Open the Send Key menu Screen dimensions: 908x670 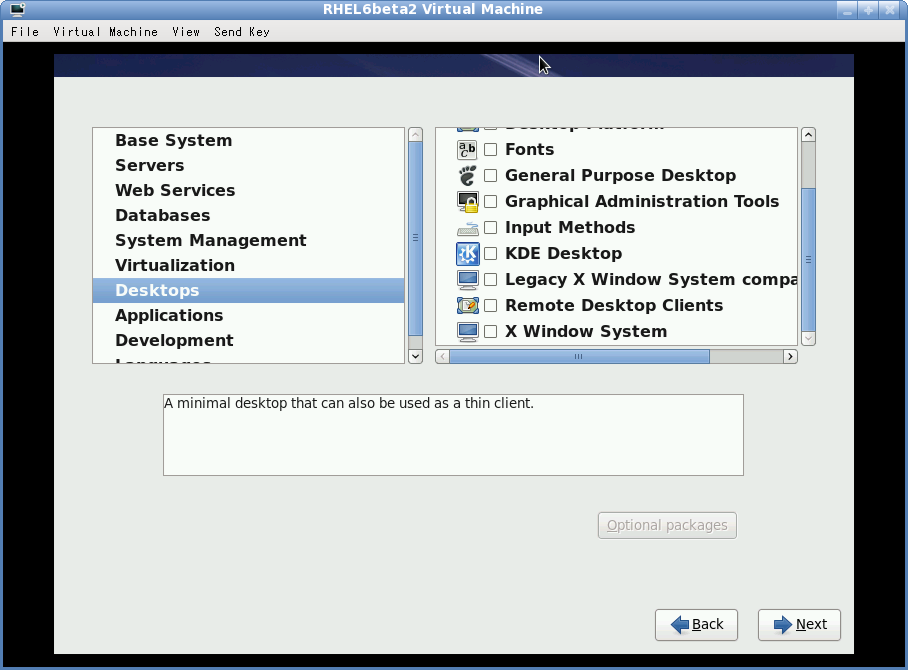click(x=241, y=32)
